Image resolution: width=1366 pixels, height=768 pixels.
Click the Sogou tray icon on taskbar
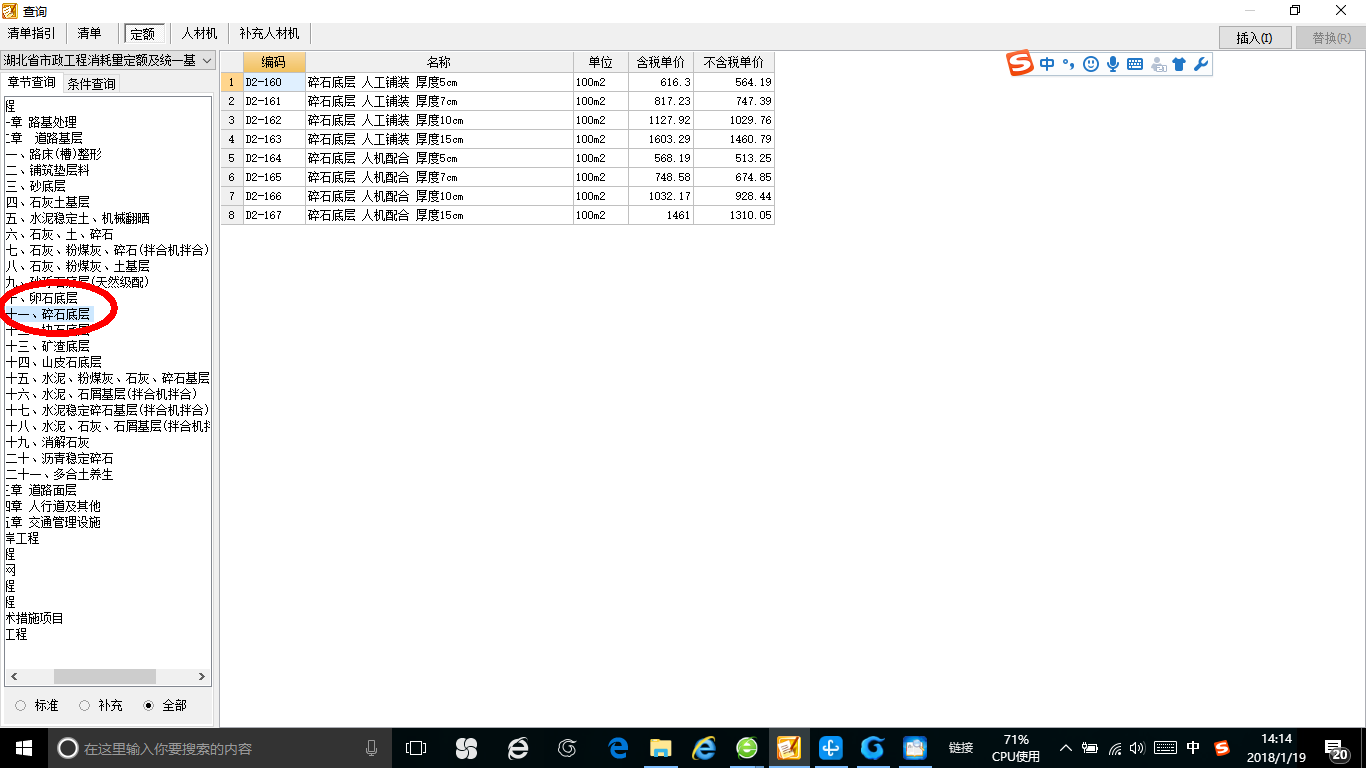tap(1222, 748)
